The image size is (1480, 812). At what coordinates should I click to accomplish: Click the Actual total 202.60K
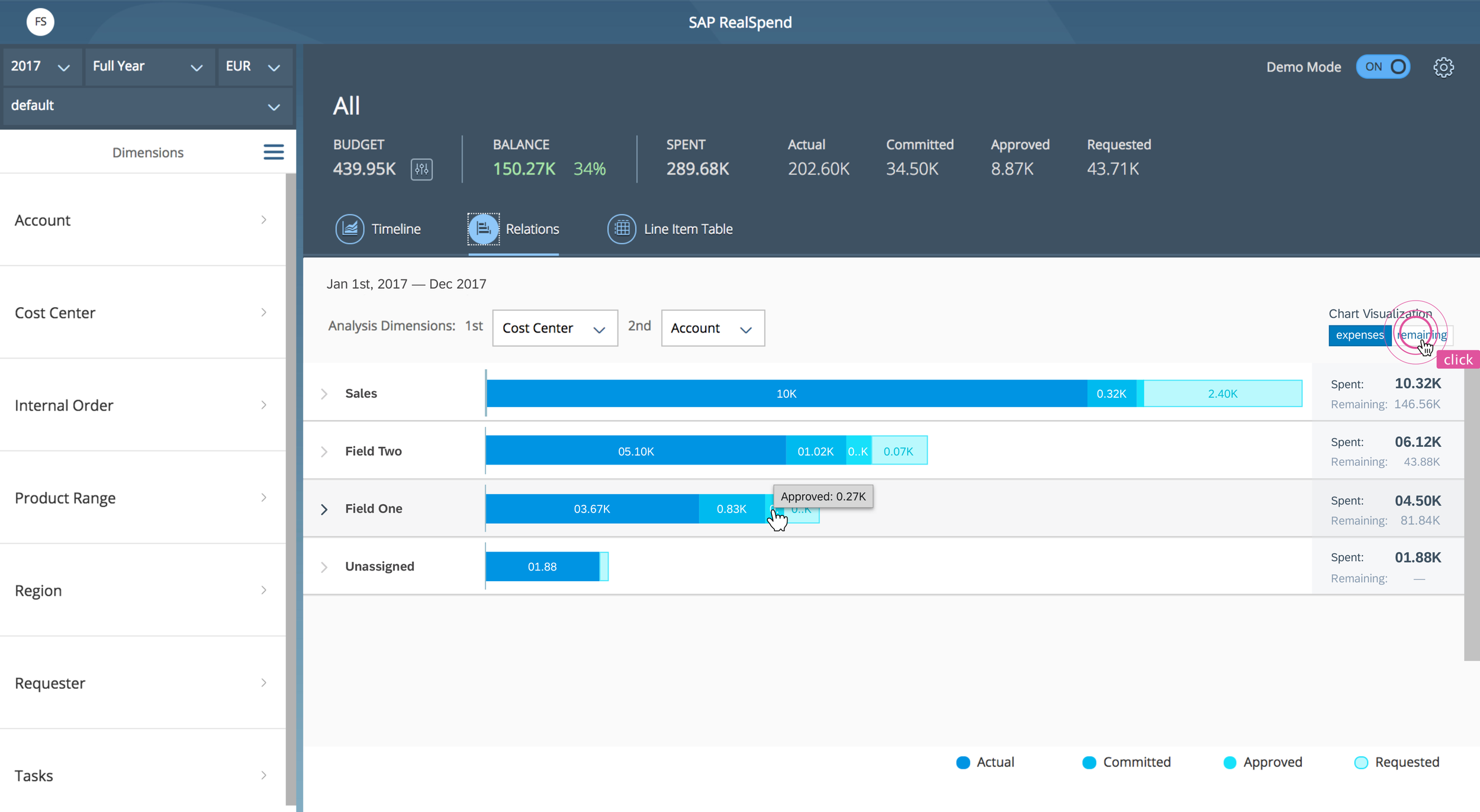818,169
